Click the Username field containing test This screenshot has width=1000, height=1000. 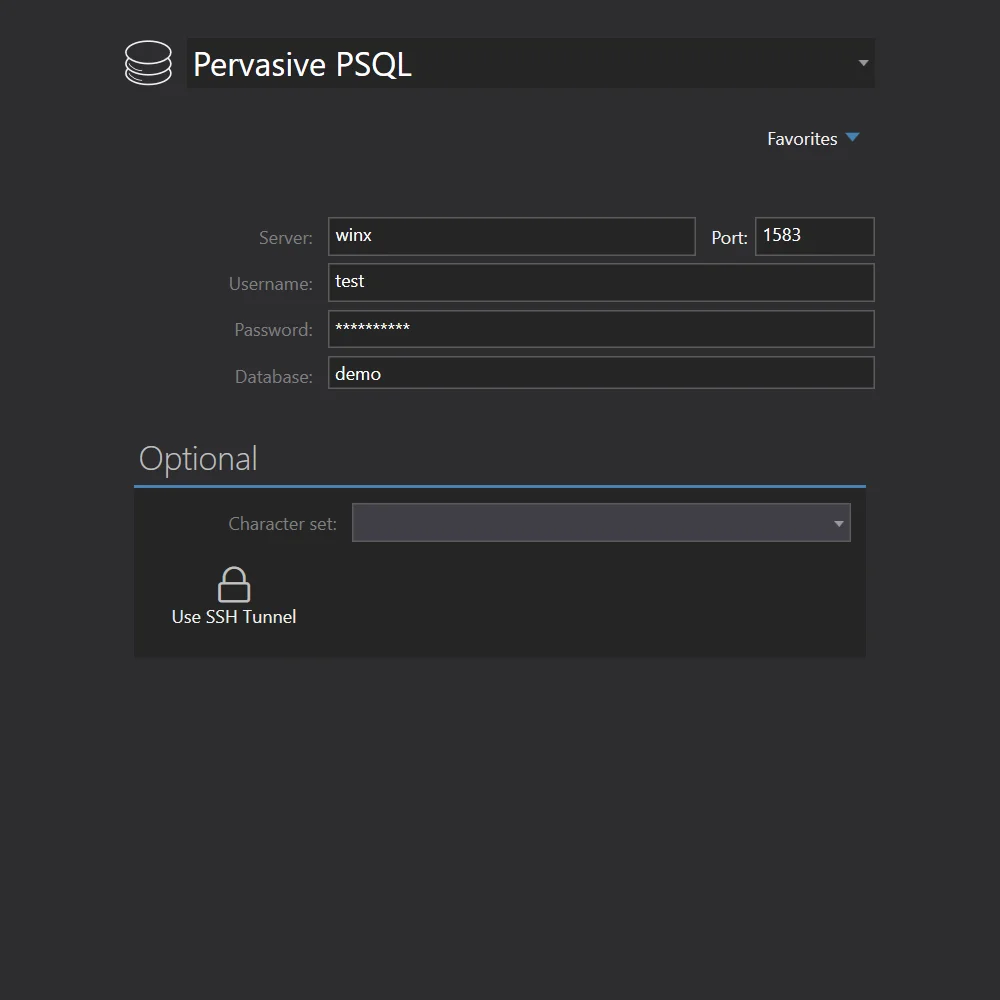(600, 282)
